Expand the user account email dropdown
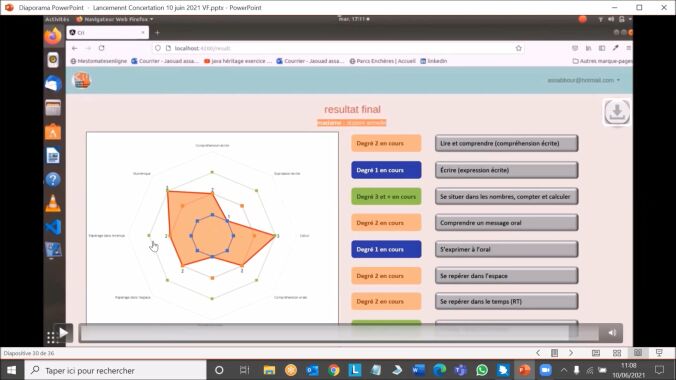 pyautogui.click(x=583, y=80)
